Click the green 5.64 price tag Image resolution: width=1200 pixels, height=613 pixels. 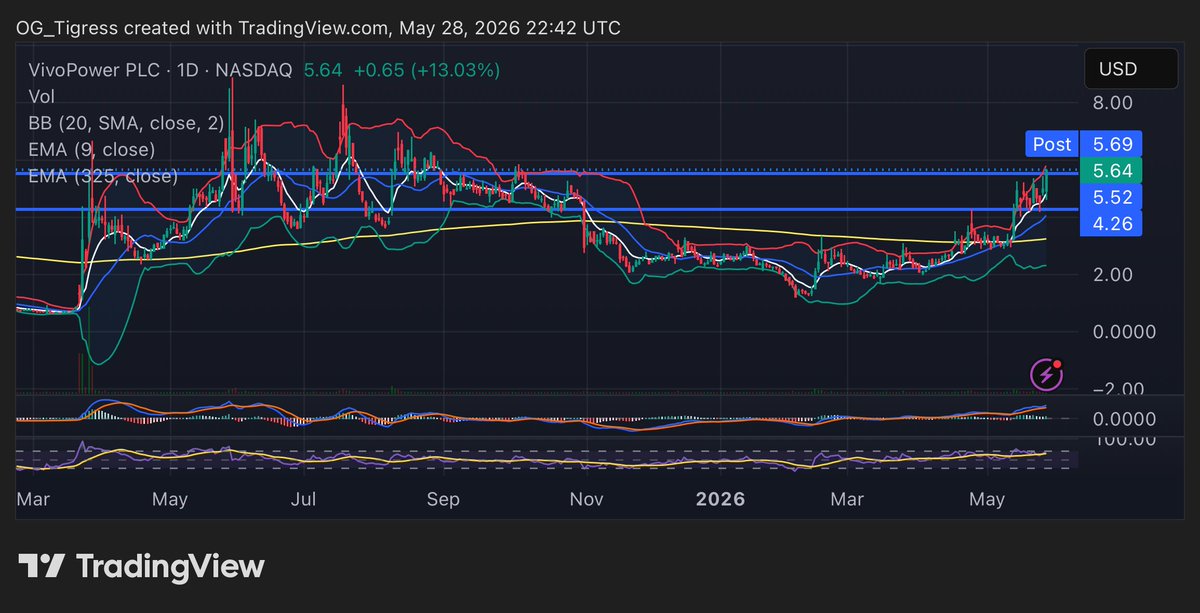point(1111,170)
